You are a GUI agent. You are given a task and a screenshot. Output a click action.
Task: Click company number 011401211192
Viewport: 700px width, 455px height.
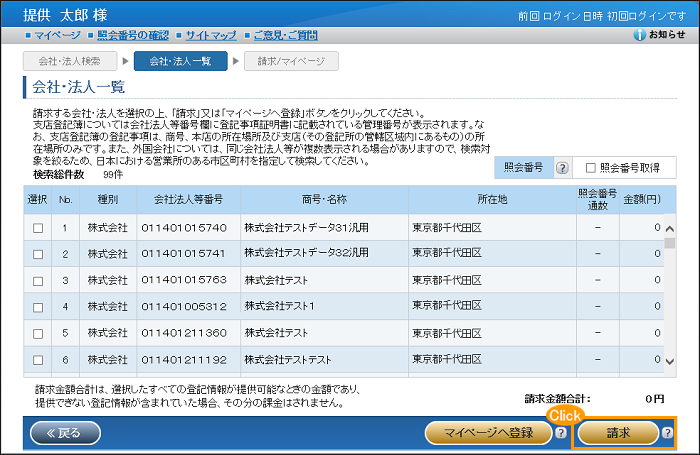click(184, 360)
